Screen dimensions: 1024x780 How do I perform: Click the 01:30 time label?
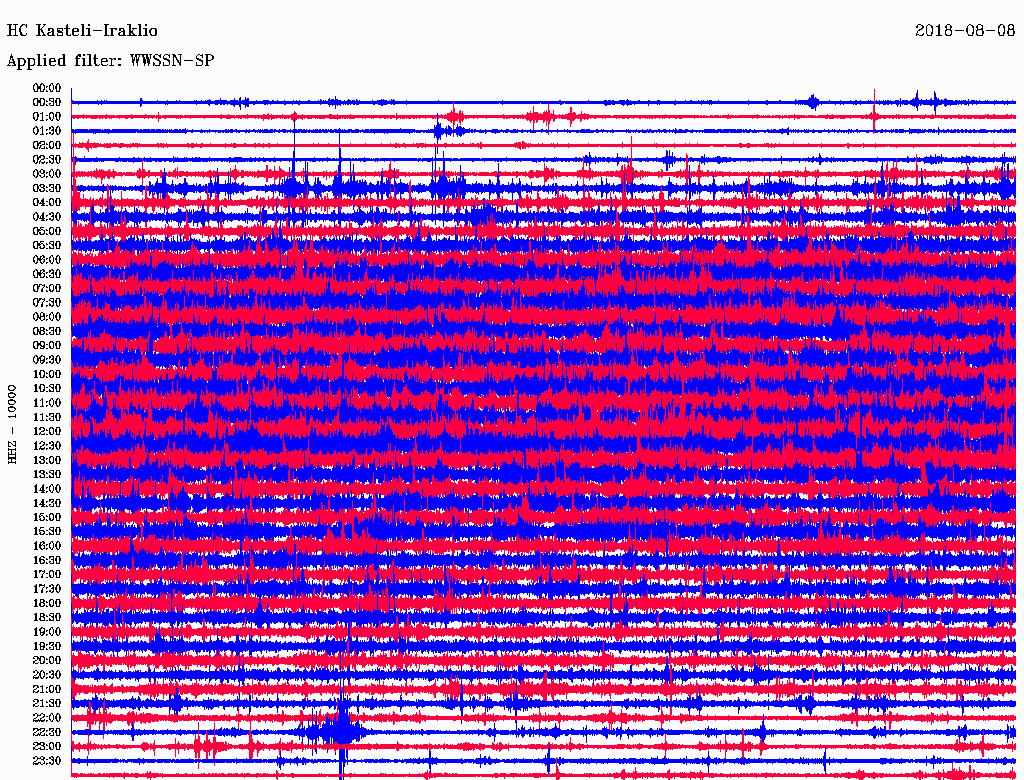click(47, 131)
